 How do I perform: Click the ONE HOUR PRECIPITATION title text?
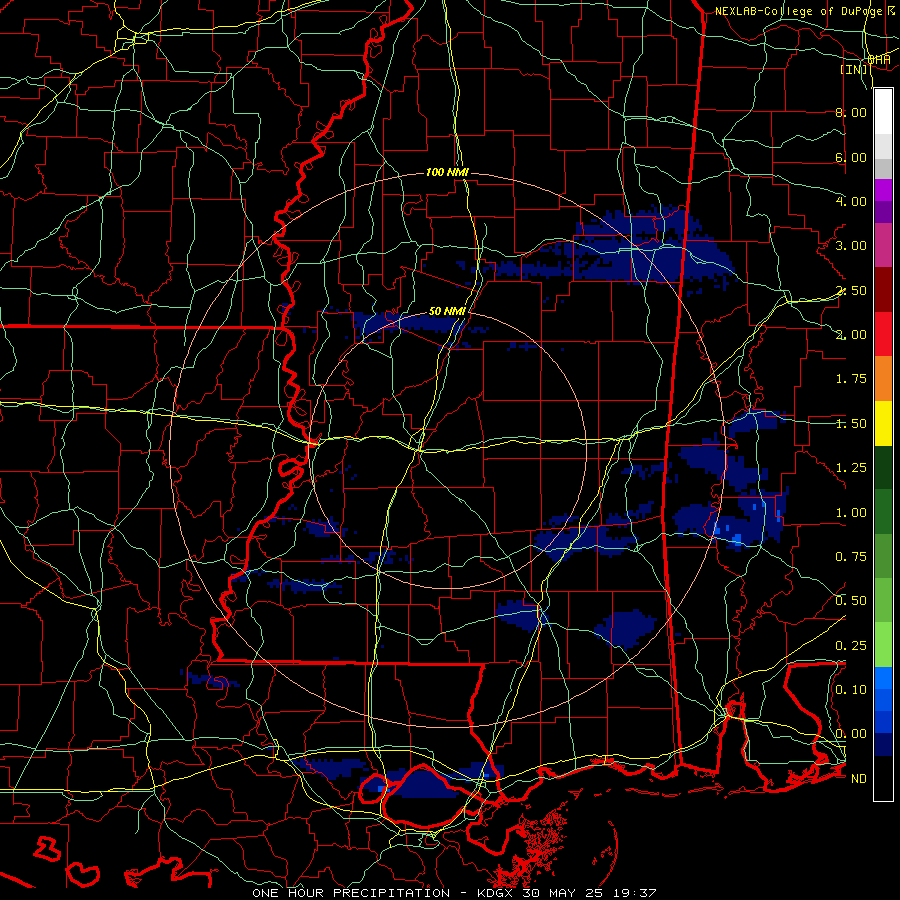(x=351, y=893)
